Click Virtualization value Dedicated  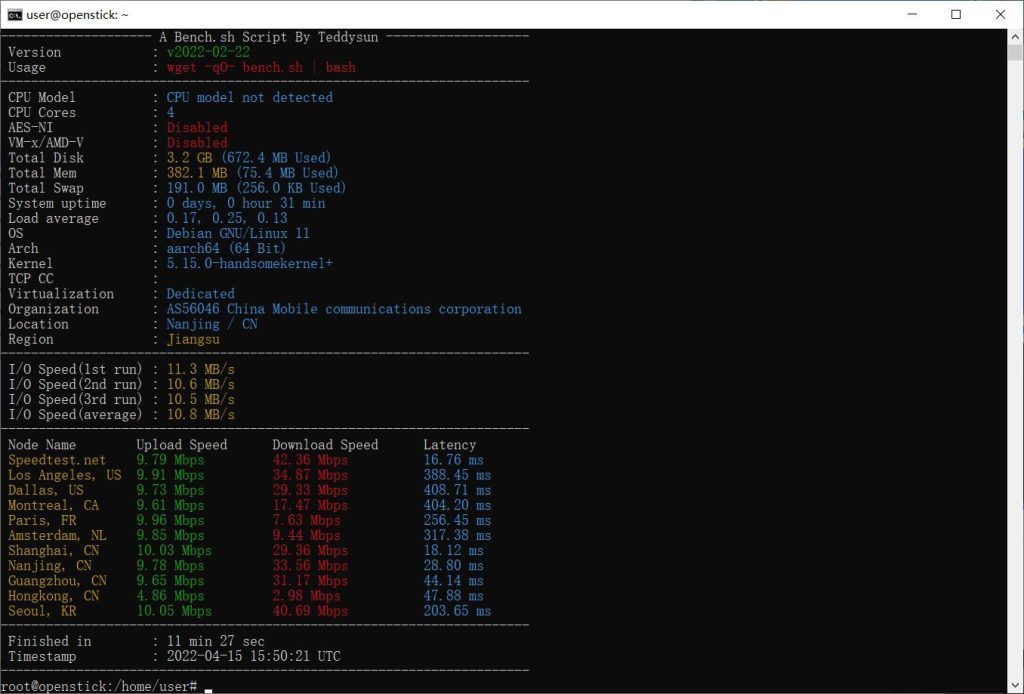pos(200,293)
